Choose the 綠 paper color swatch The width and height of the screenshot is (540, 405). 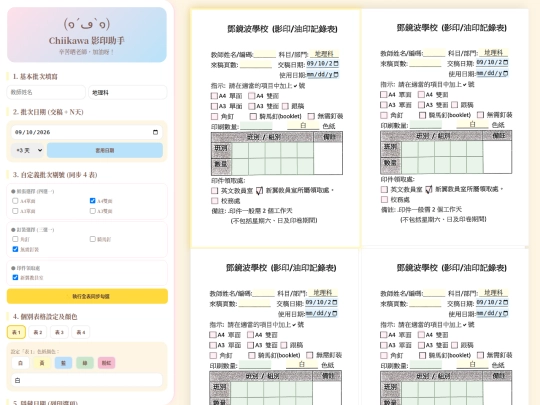tap(85, 363)
